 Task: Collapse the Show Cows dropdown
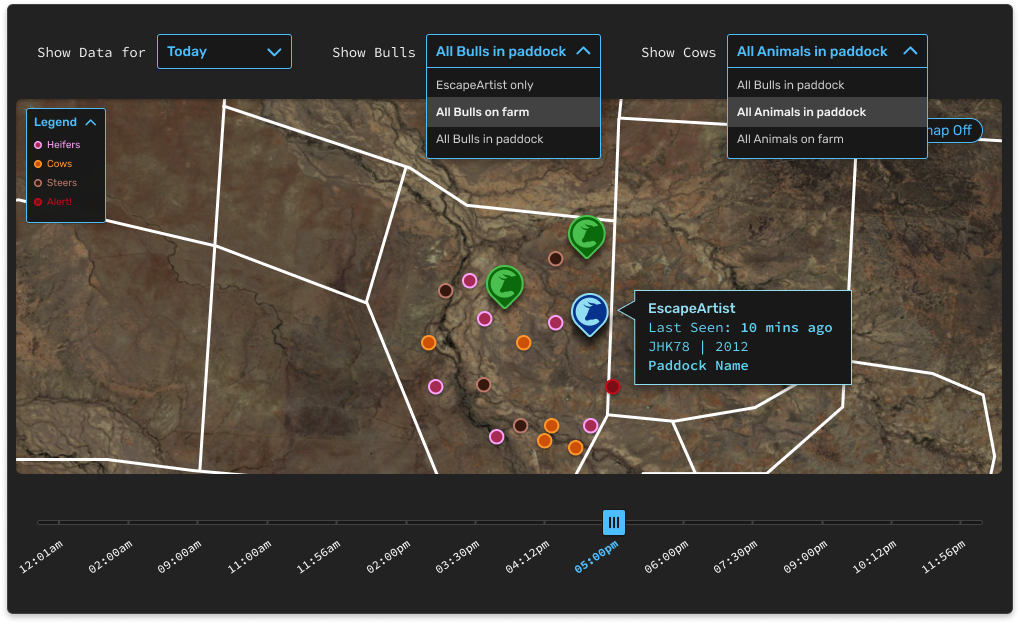[x=827, y=51]
